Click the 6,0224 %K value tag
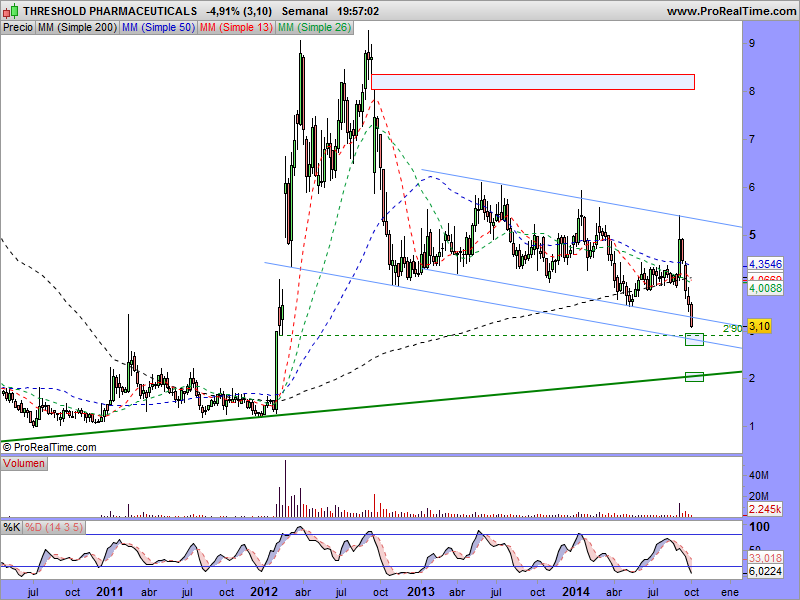 coord(765,571)
